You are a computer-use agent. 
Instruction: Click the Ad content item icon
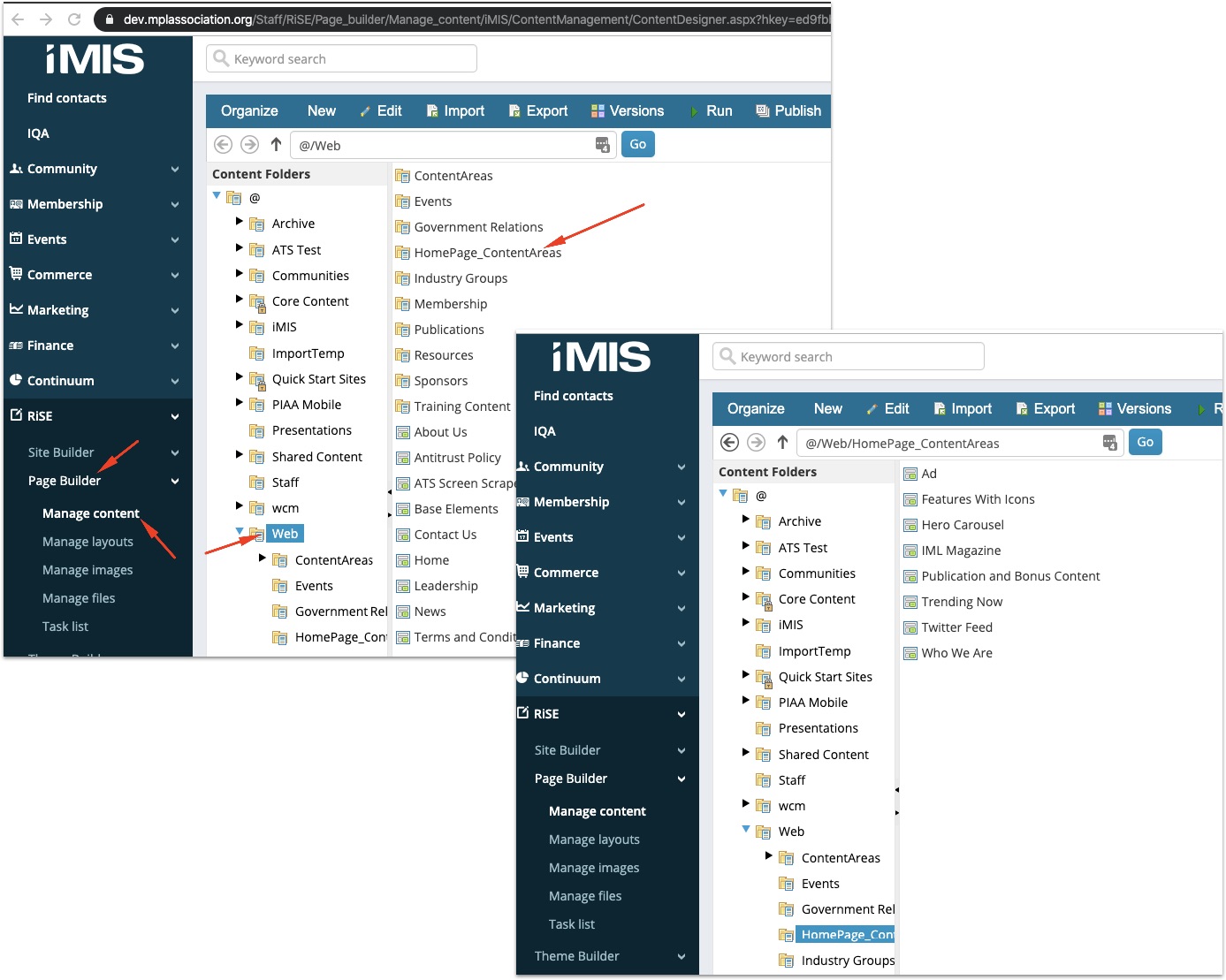pyautogui.click(x=910, y=474)
